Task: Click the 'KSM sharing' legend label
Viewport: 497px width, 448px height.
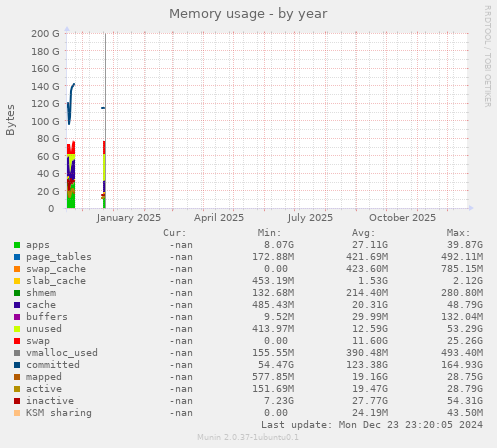Action: point(59,413)
